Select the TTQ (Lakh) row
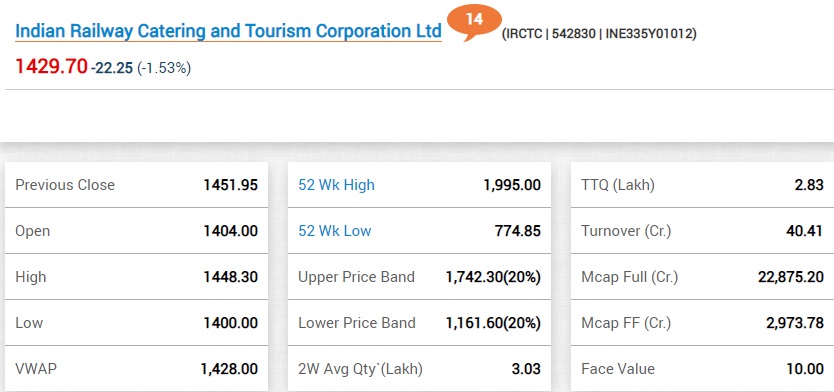Viewport: 834px width, 392px height. [x=702, y=185]
